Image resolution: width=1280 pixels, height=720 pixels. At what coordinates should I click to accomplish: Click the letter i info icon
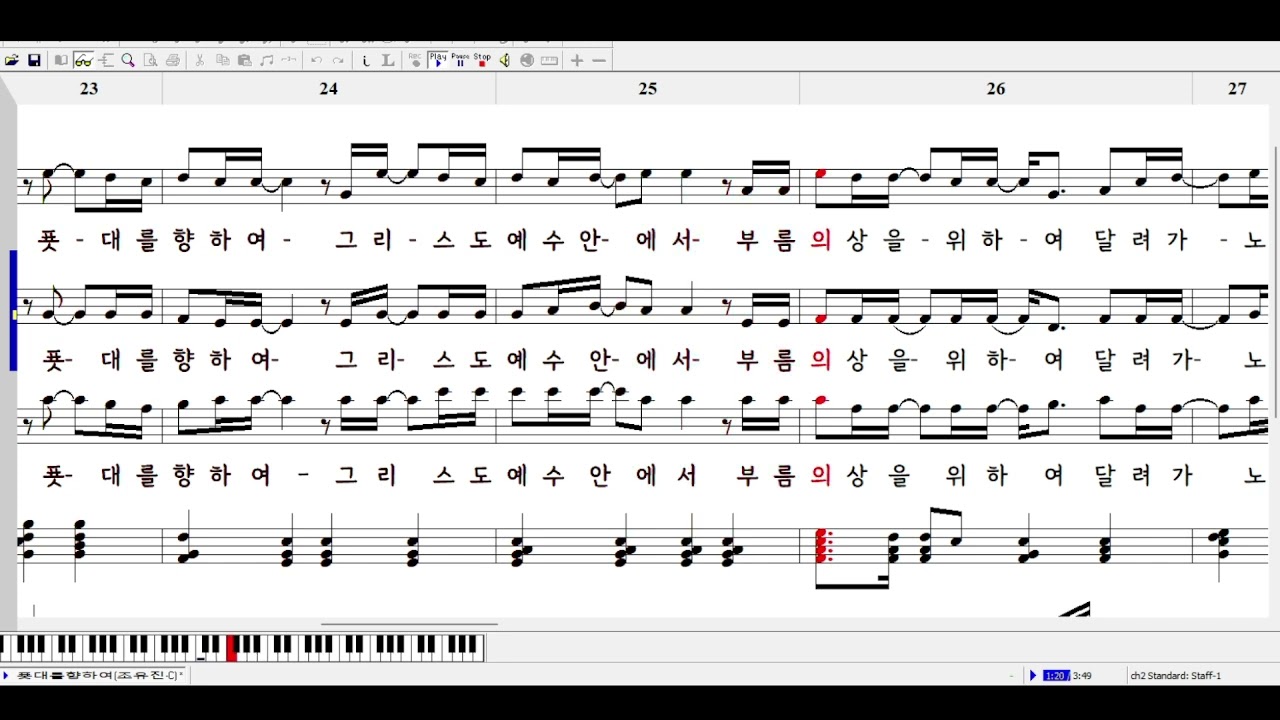tap(365, 61)
